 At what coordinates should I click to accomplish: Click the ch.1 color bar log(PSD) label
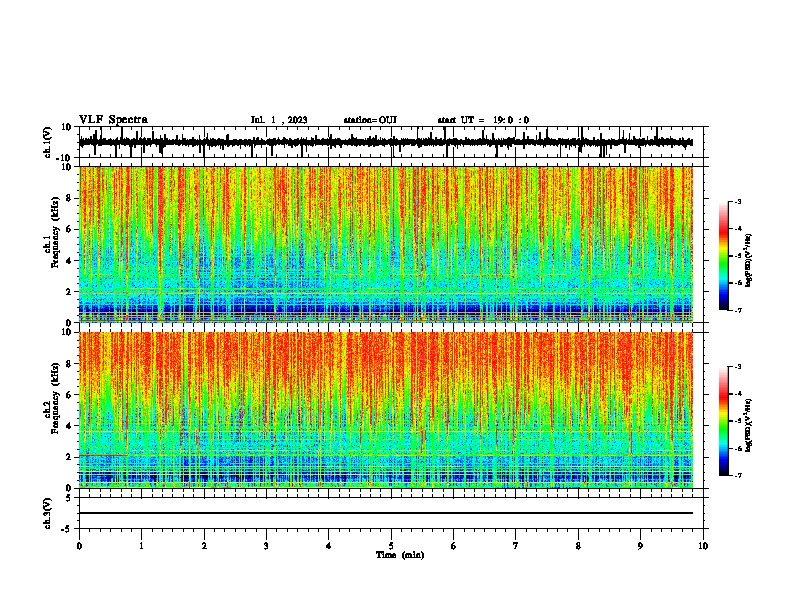point(748,261)
